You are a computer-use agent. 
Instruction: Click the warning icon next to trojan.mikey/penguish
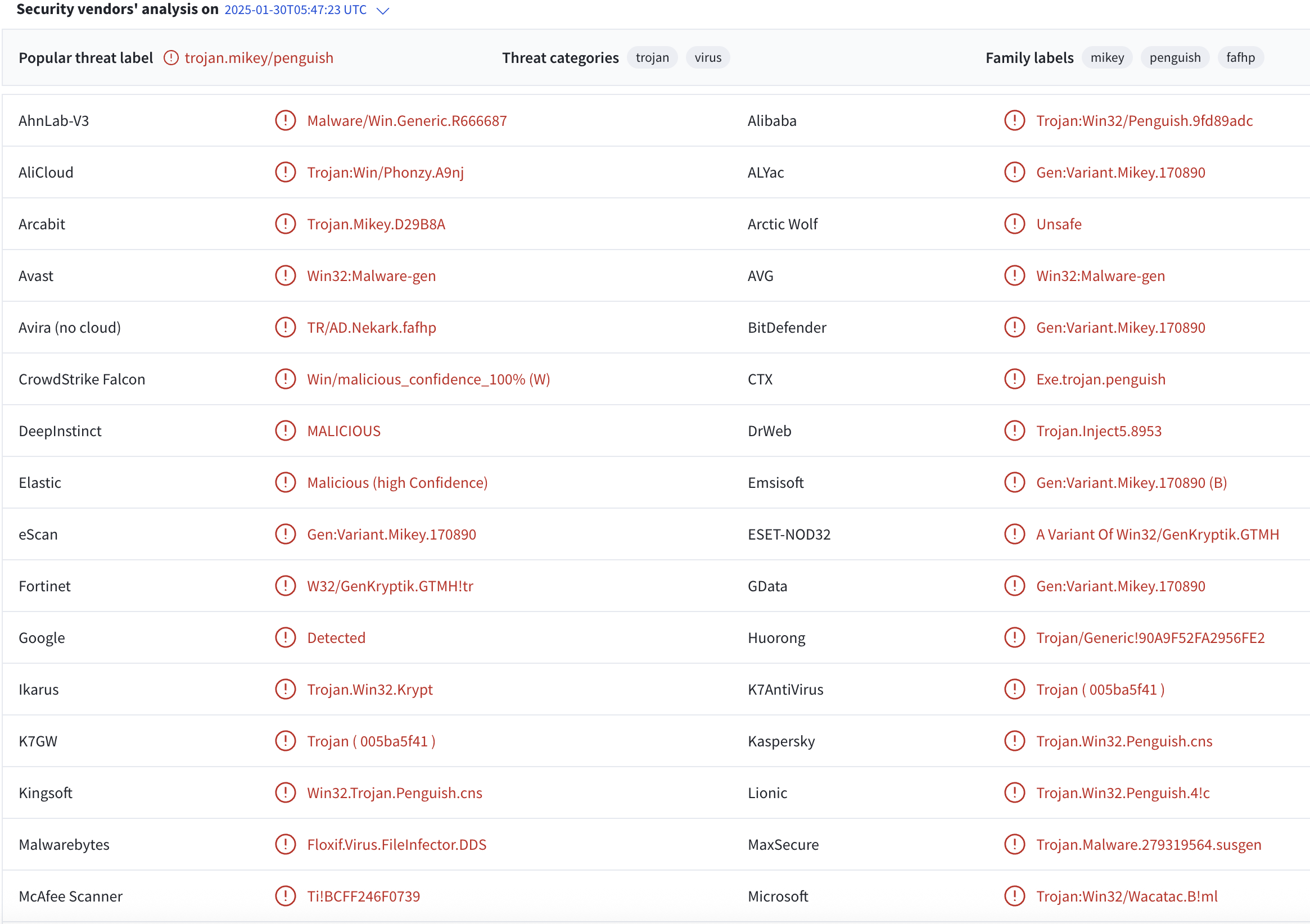[171, 57]
